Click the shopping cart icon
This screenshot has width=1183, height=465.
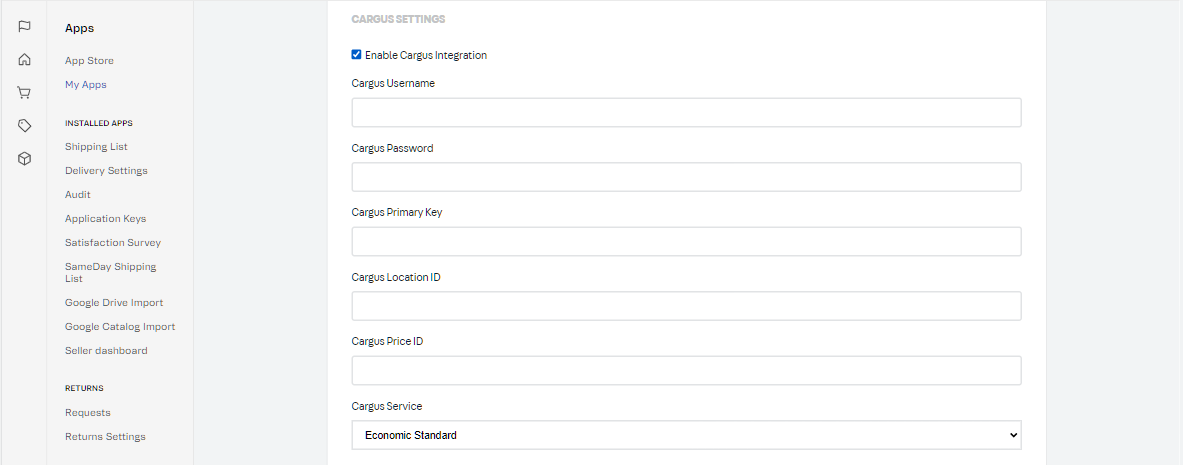click(x=25, y=92)
